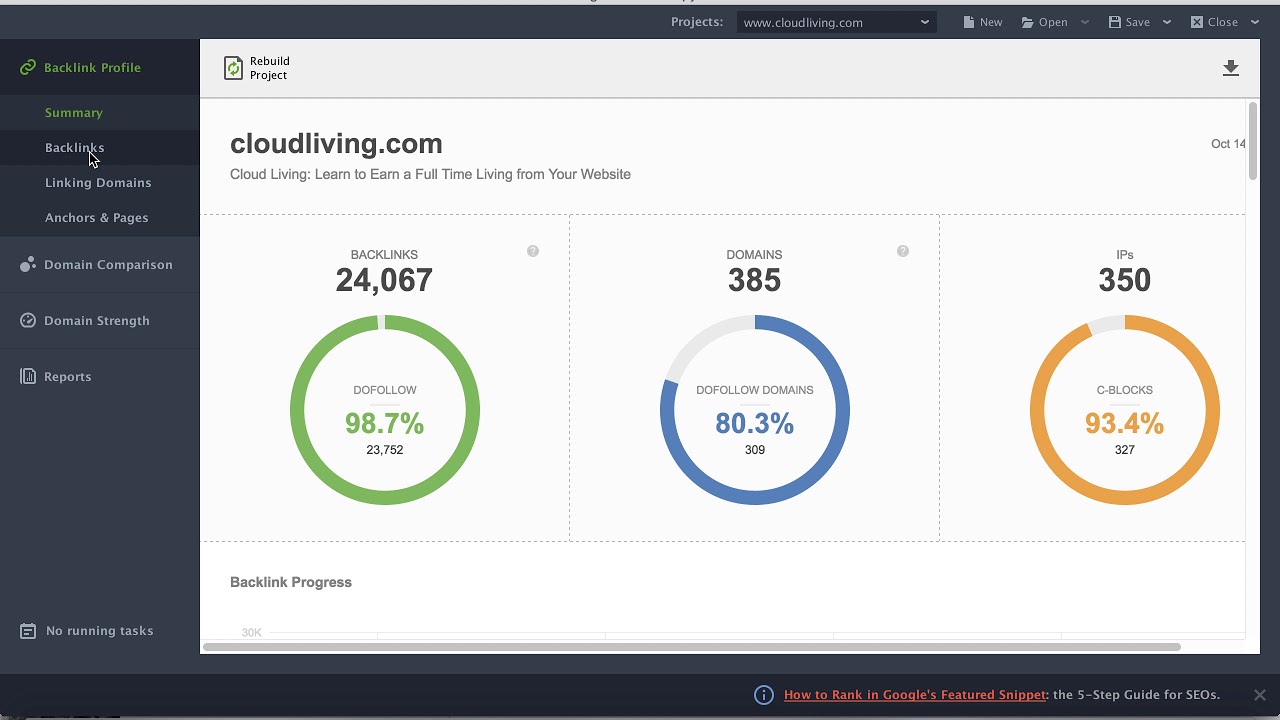Screen dimensions: 1280x720
Task: Open the Projects dropdown with www.cloudliving.com
Action: [x=837, y=22]
